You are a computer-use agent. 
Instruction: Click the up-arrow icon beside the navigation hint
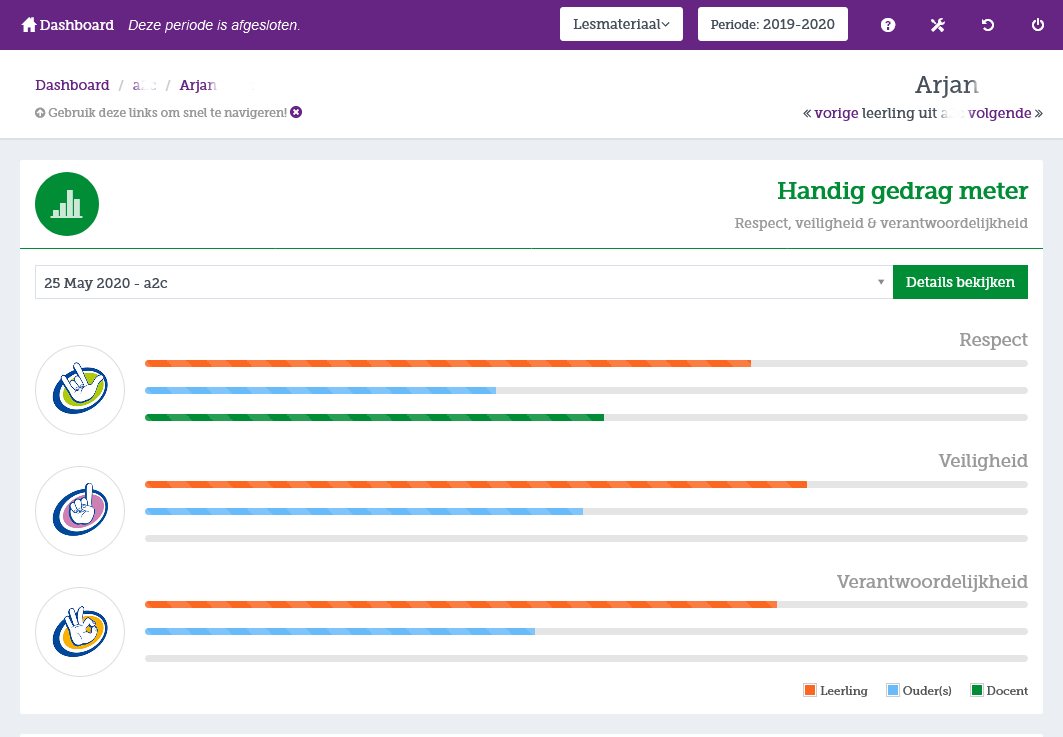point(40,113)
